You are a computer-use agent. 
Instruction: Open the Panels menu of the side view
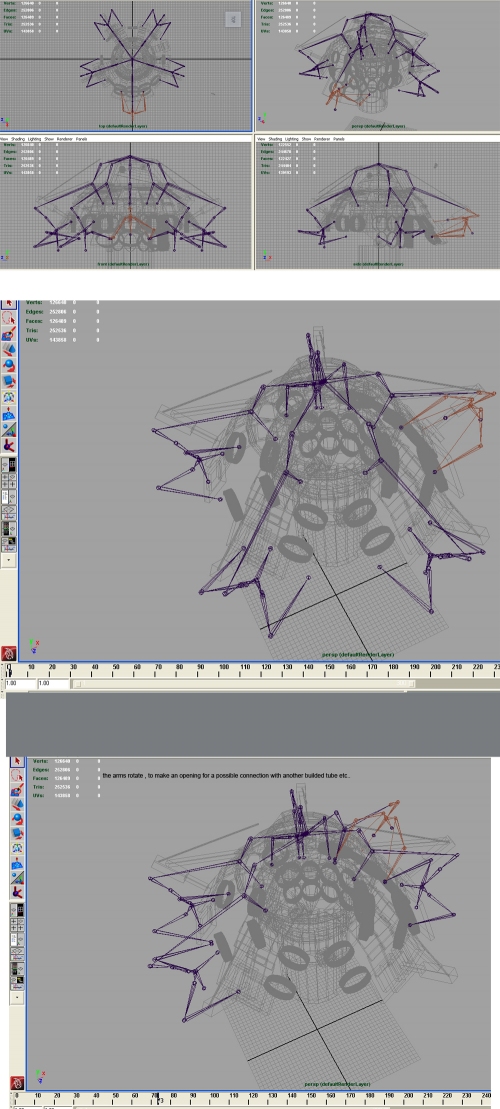pos(339,139)
